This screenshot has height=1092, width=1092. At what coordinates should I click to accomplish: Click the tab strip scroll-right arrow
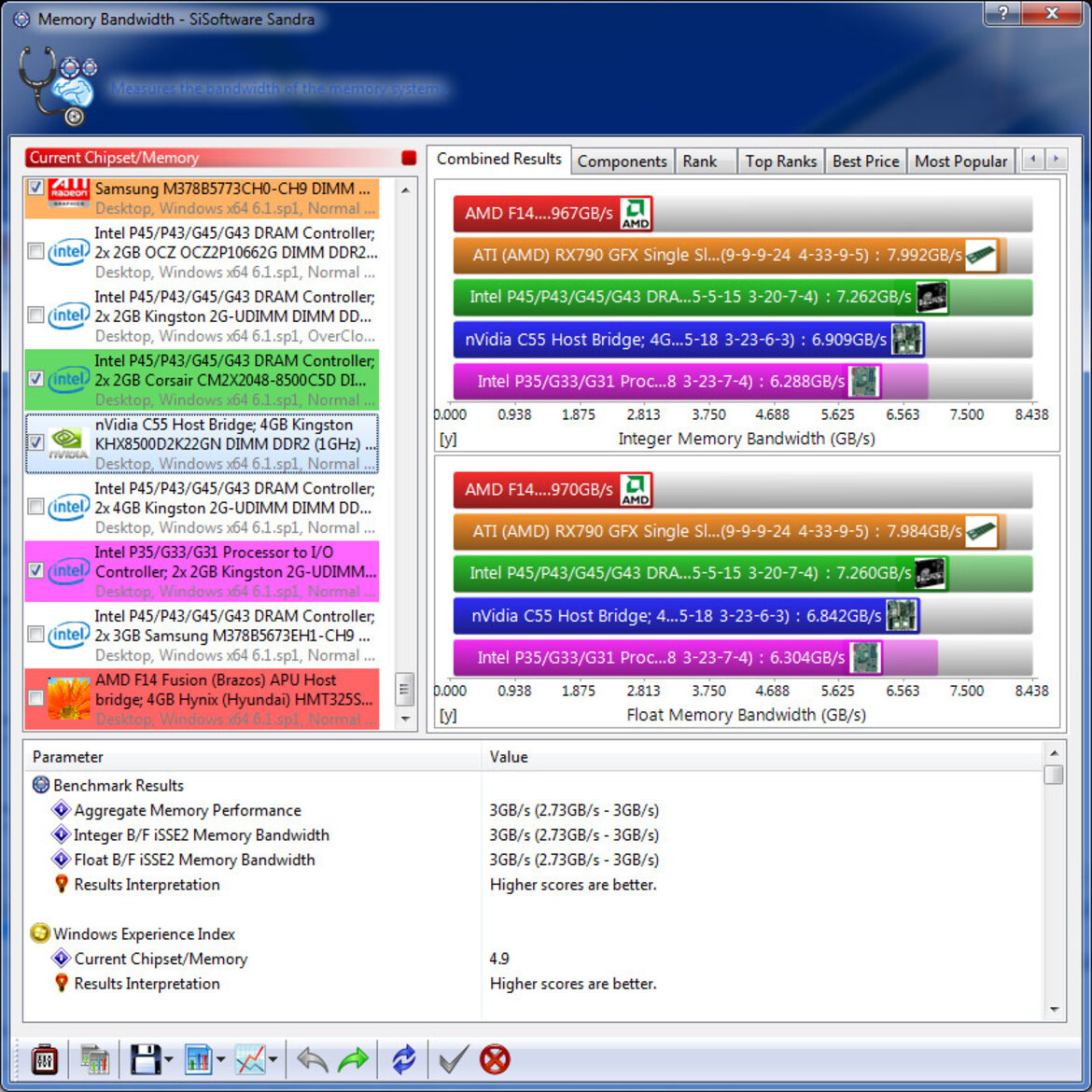(x=1056, y=159)
